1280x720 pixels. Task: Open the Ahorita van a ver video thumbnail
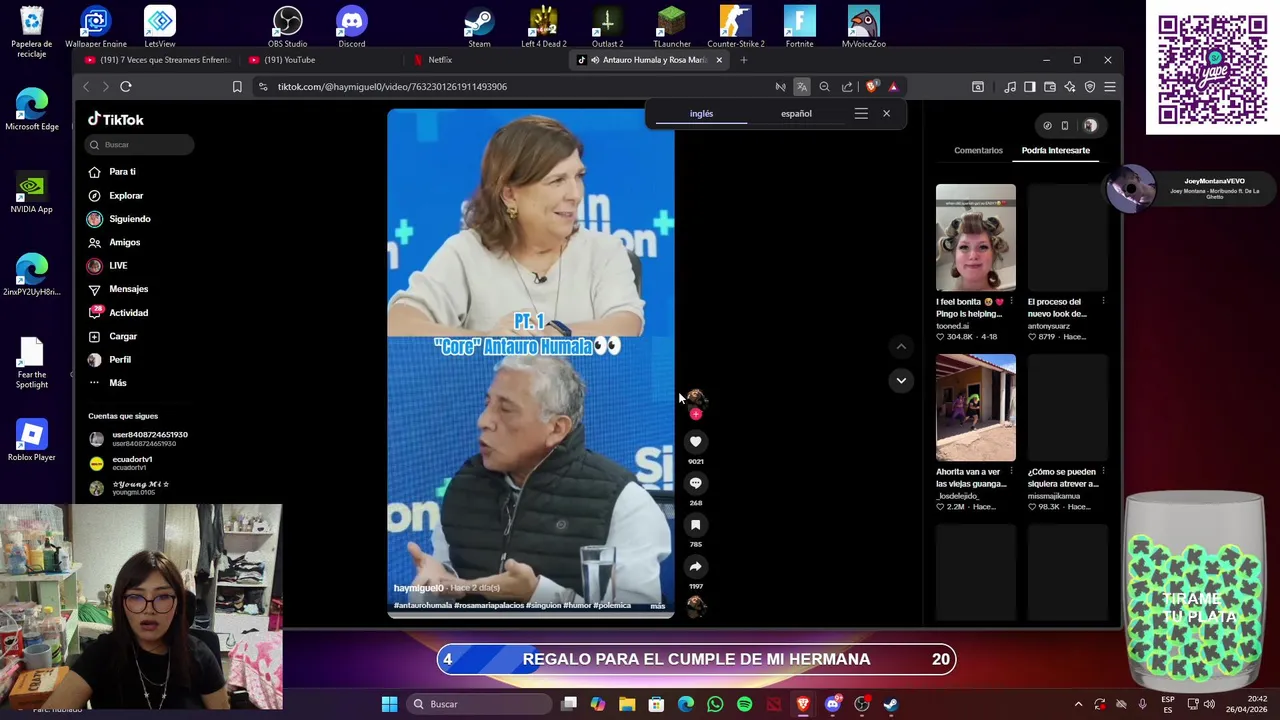click(x=975, y=408)
